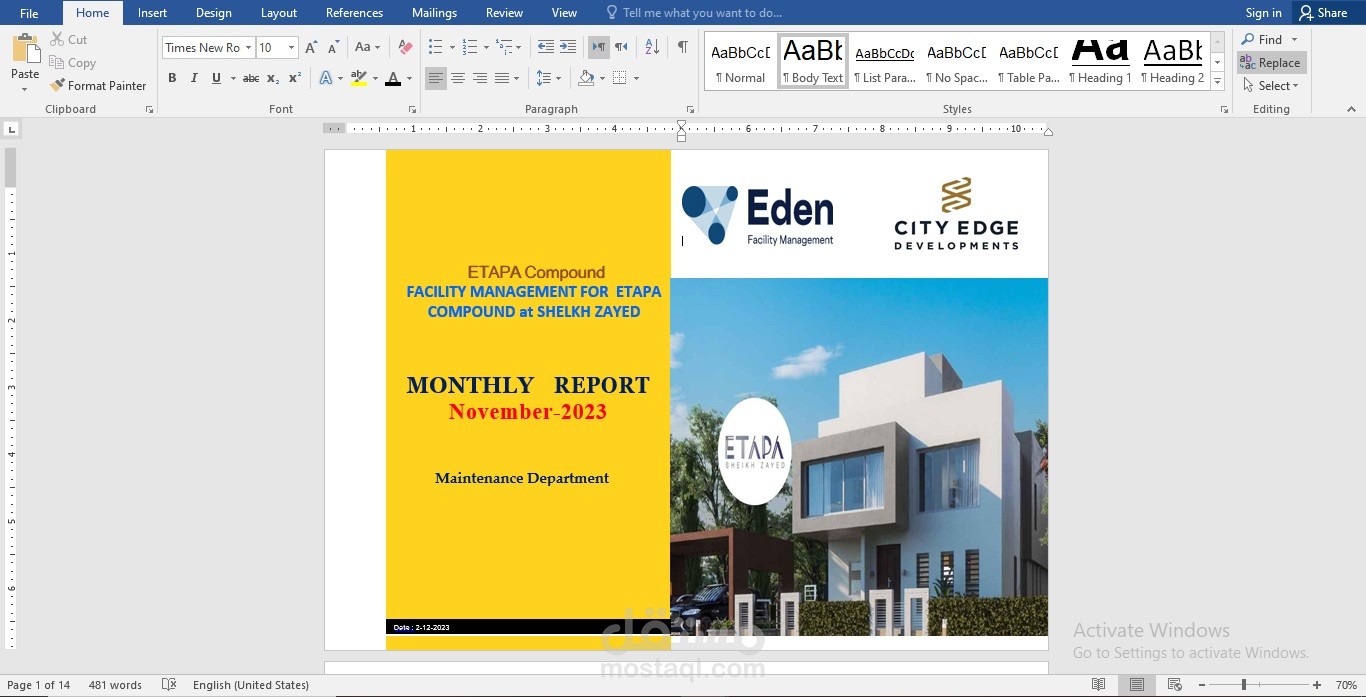Image resolution: width=1366 pixels, height=697 pixels.
Task: Shrink font size with smaller A icon
Action: pos(333,47)
